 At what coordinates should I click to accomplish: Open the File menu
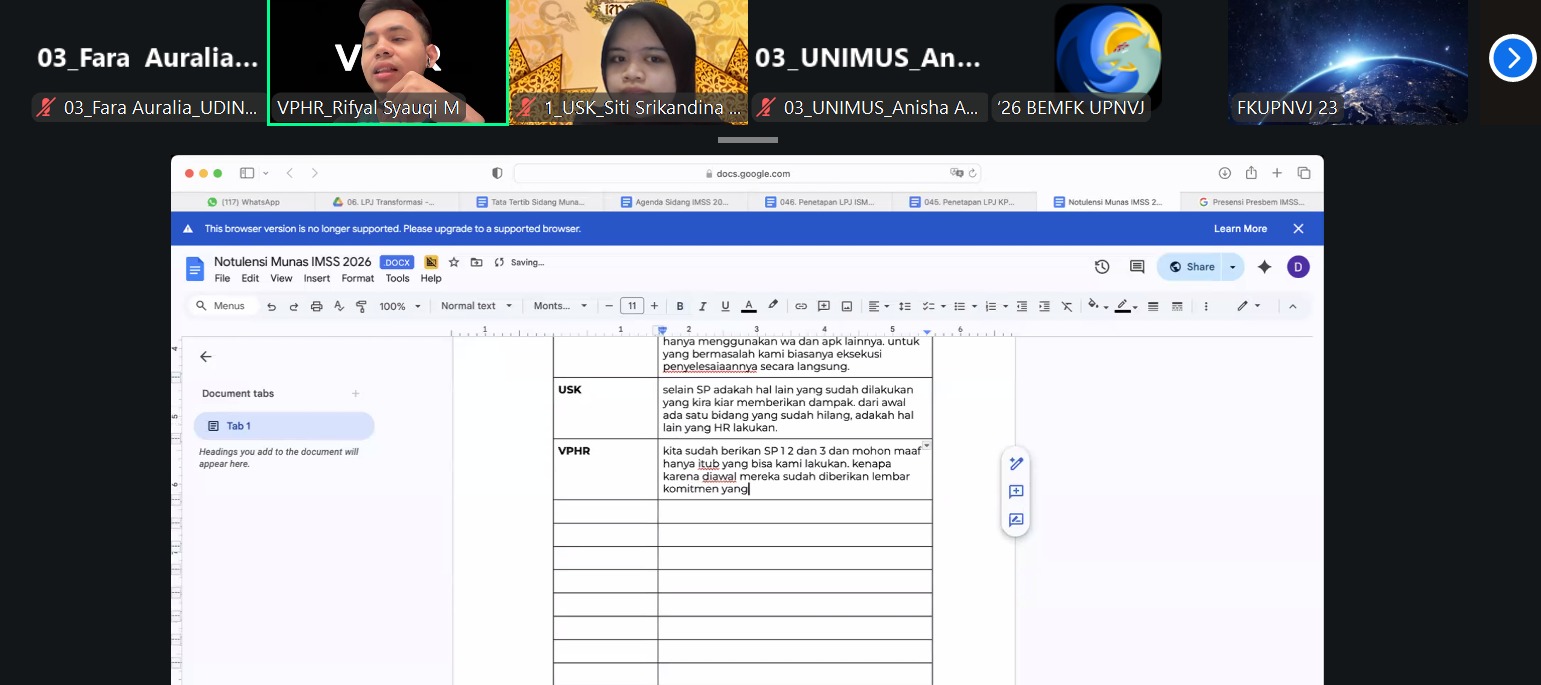(222, 279)
